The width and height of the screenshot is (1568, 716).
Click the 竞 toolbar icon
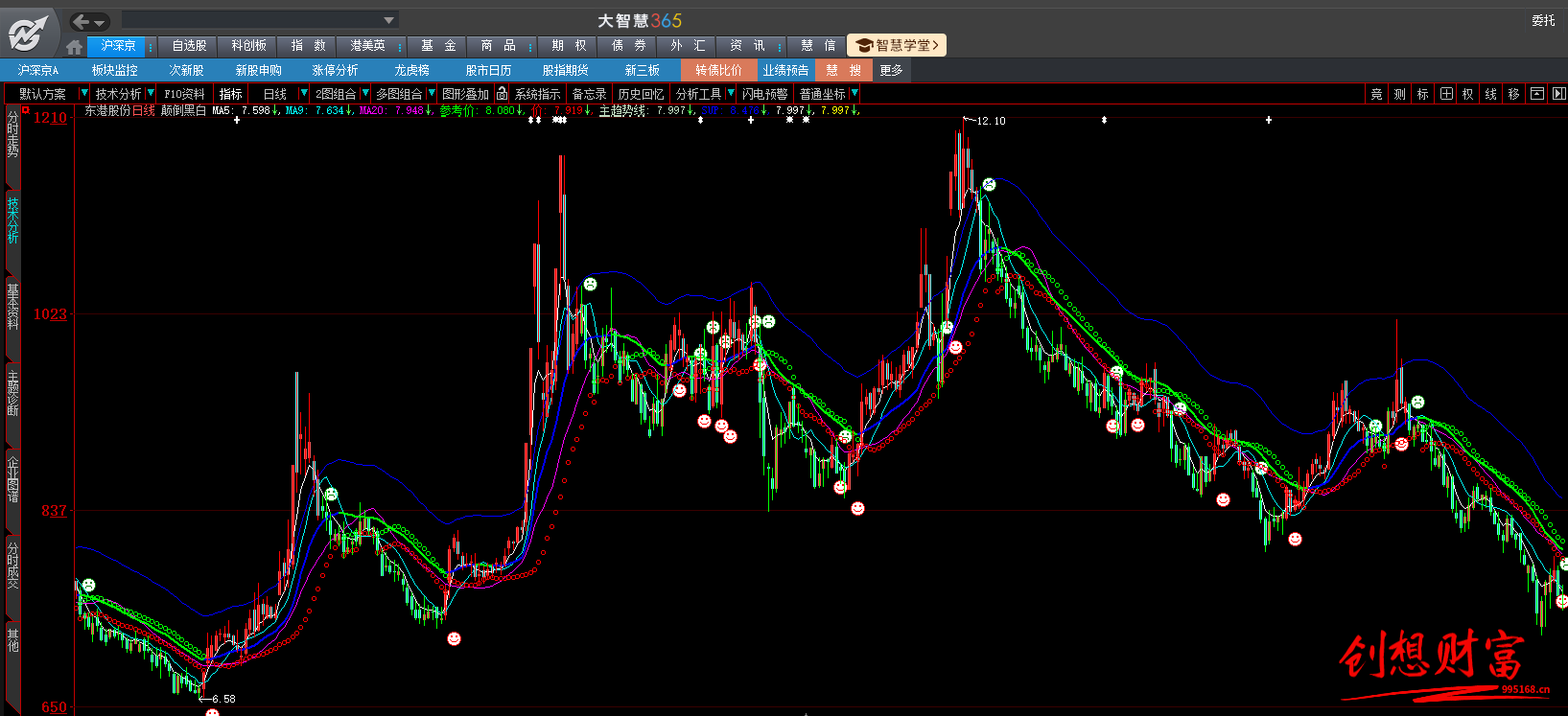[x=1377, y=94]
